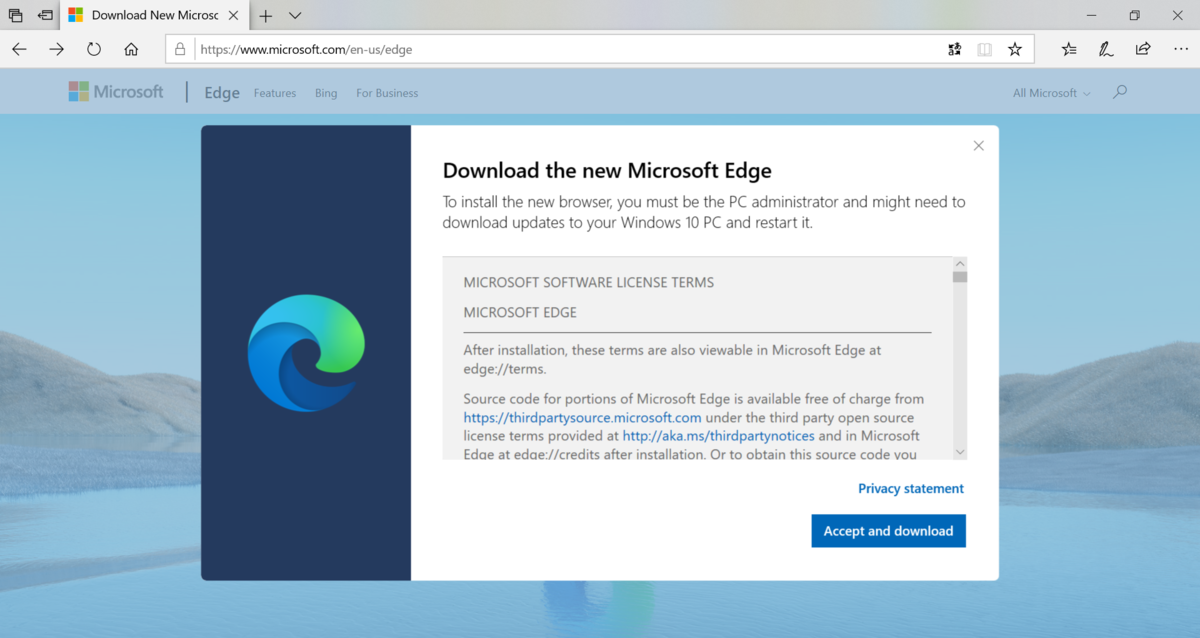Open the Favorites hub icon
Viewport: 1200px width, 638px height.
(x=1069, y=49)
